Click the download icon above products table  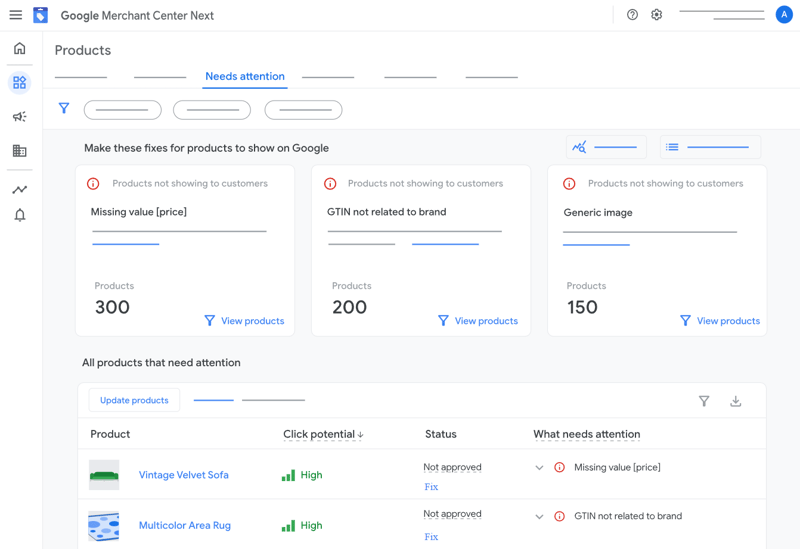[x=735, y=401]
